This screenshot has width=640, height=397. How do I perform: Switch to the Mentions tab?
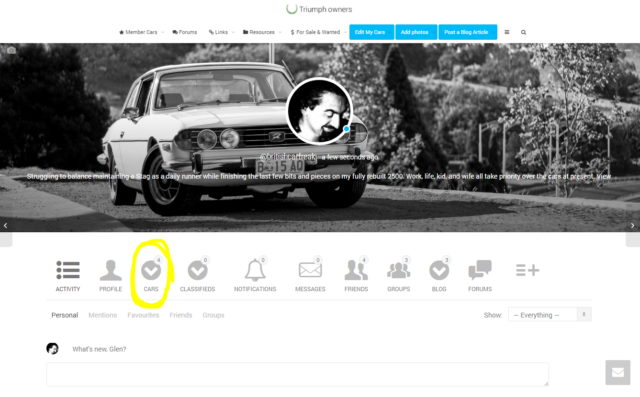pyautogui.click(x=102, y=315)
